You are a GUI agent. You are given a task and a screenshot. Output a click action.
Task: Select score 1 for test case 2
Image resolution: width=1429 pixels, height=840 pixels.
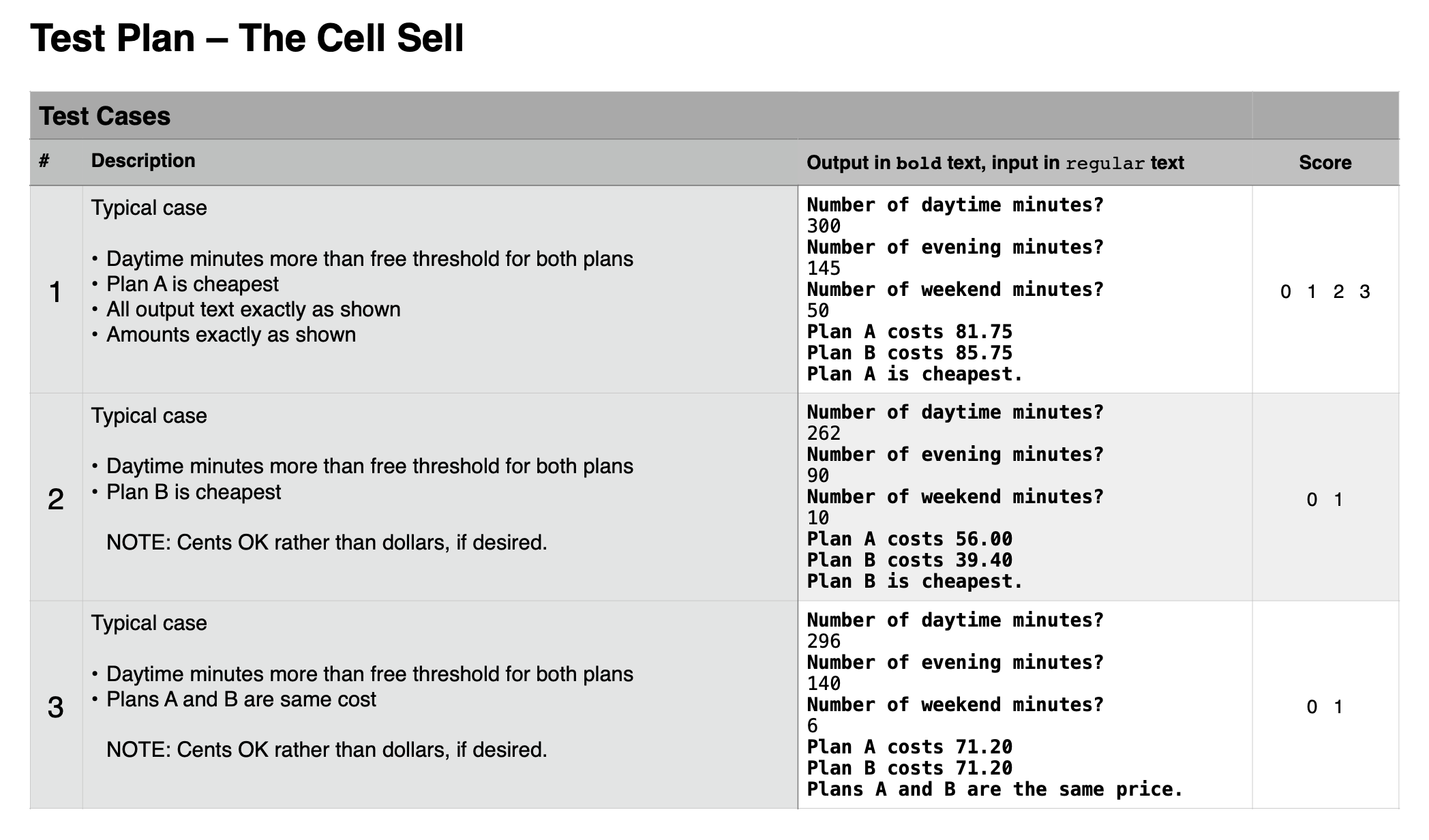coord(1338,500)
